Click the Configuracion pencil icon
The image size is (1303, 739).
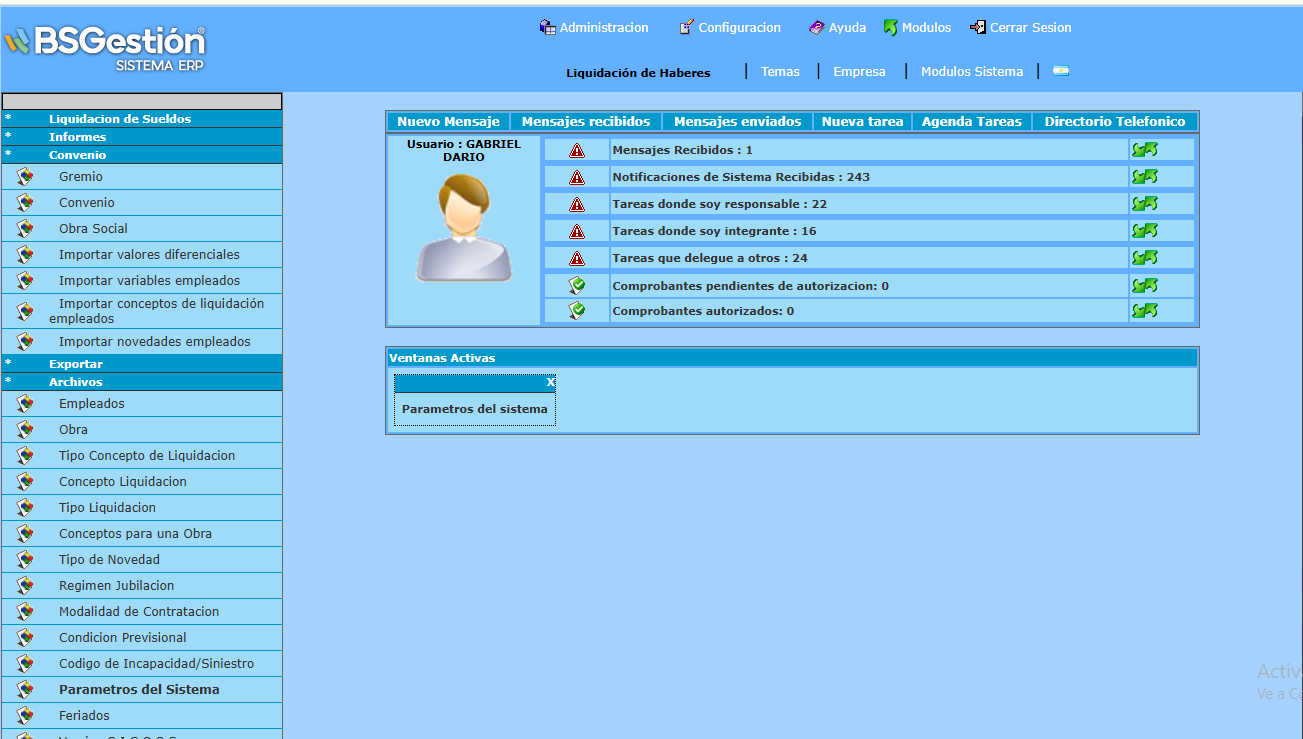(x=686, y=28)
